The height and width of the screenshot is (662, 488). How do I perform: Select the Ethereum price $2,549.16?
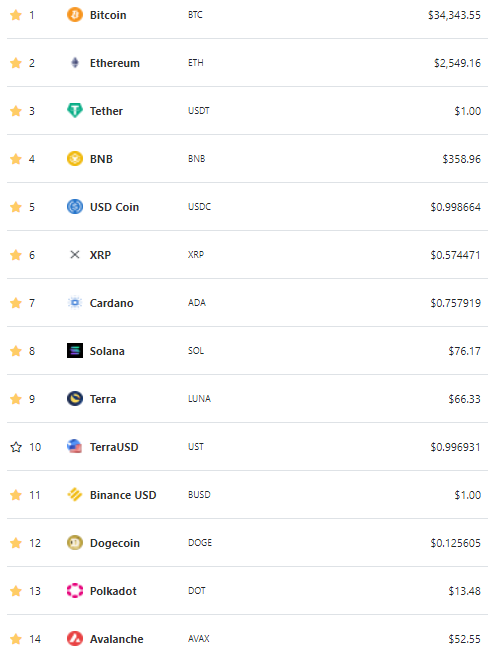click(x=457, y=63)
